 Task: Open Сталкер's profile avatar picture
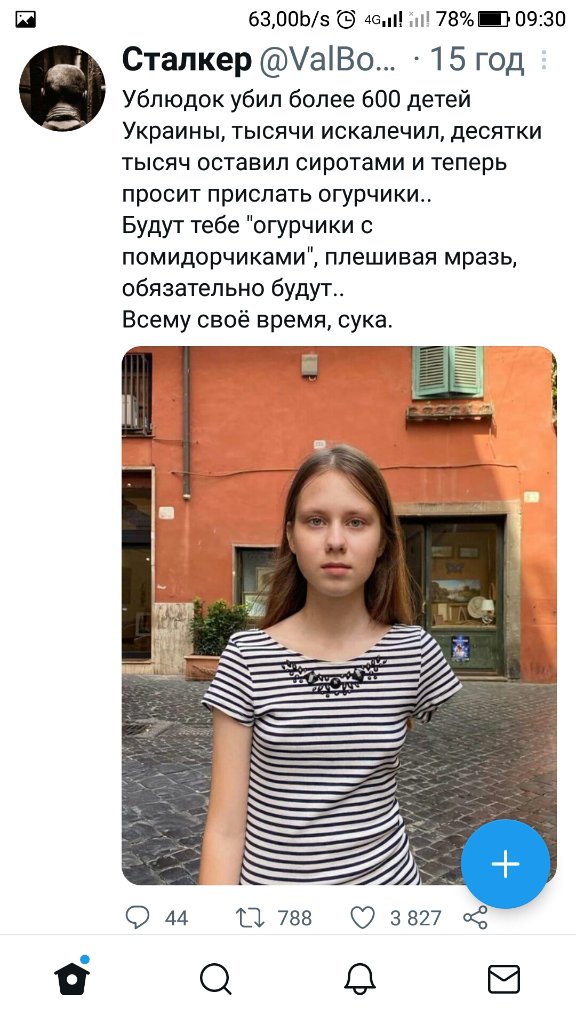click(62, 88)
